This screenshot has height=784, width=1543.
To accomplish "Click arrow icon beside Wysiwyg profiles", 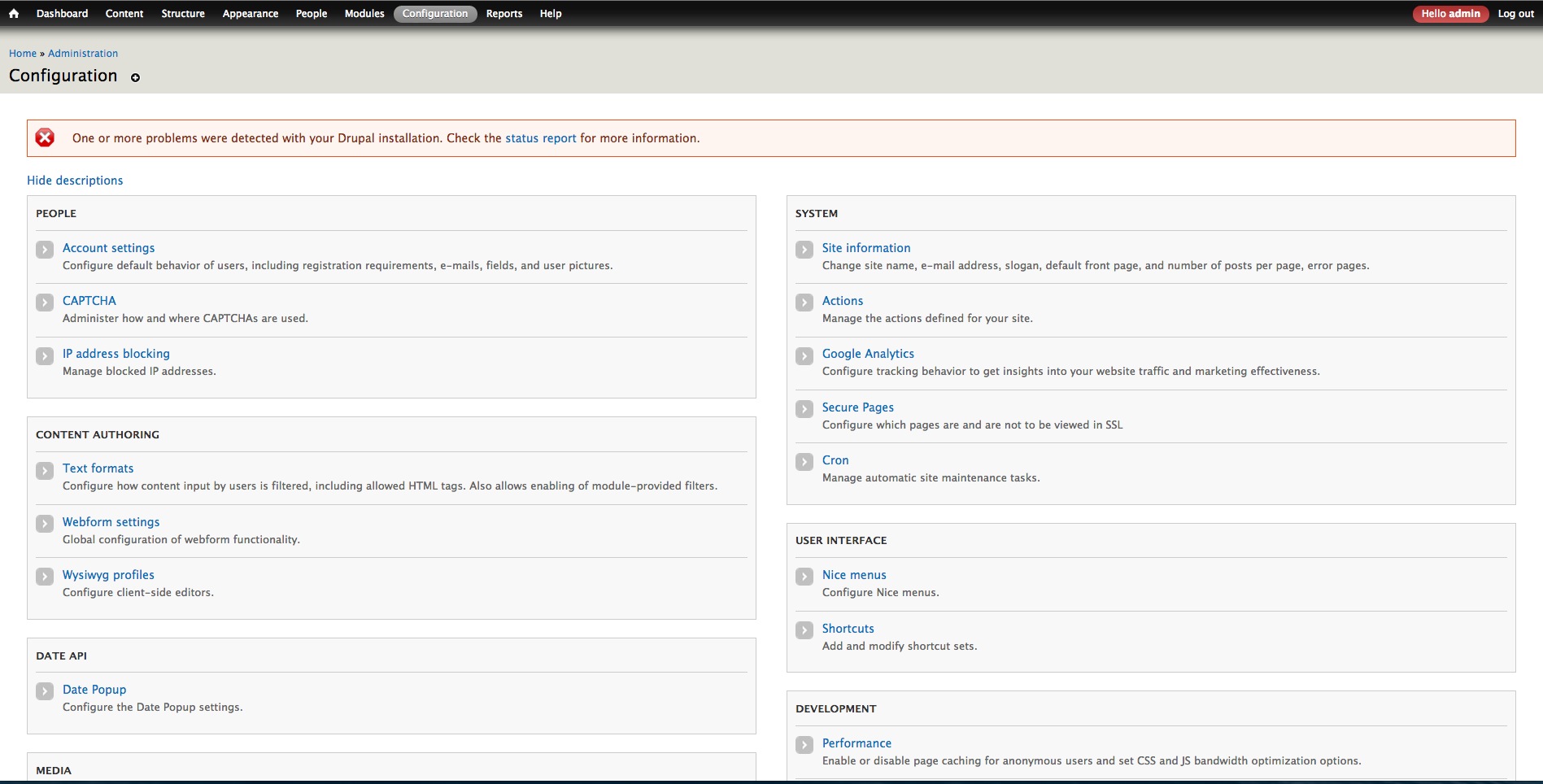I will [x=45, y=576].
